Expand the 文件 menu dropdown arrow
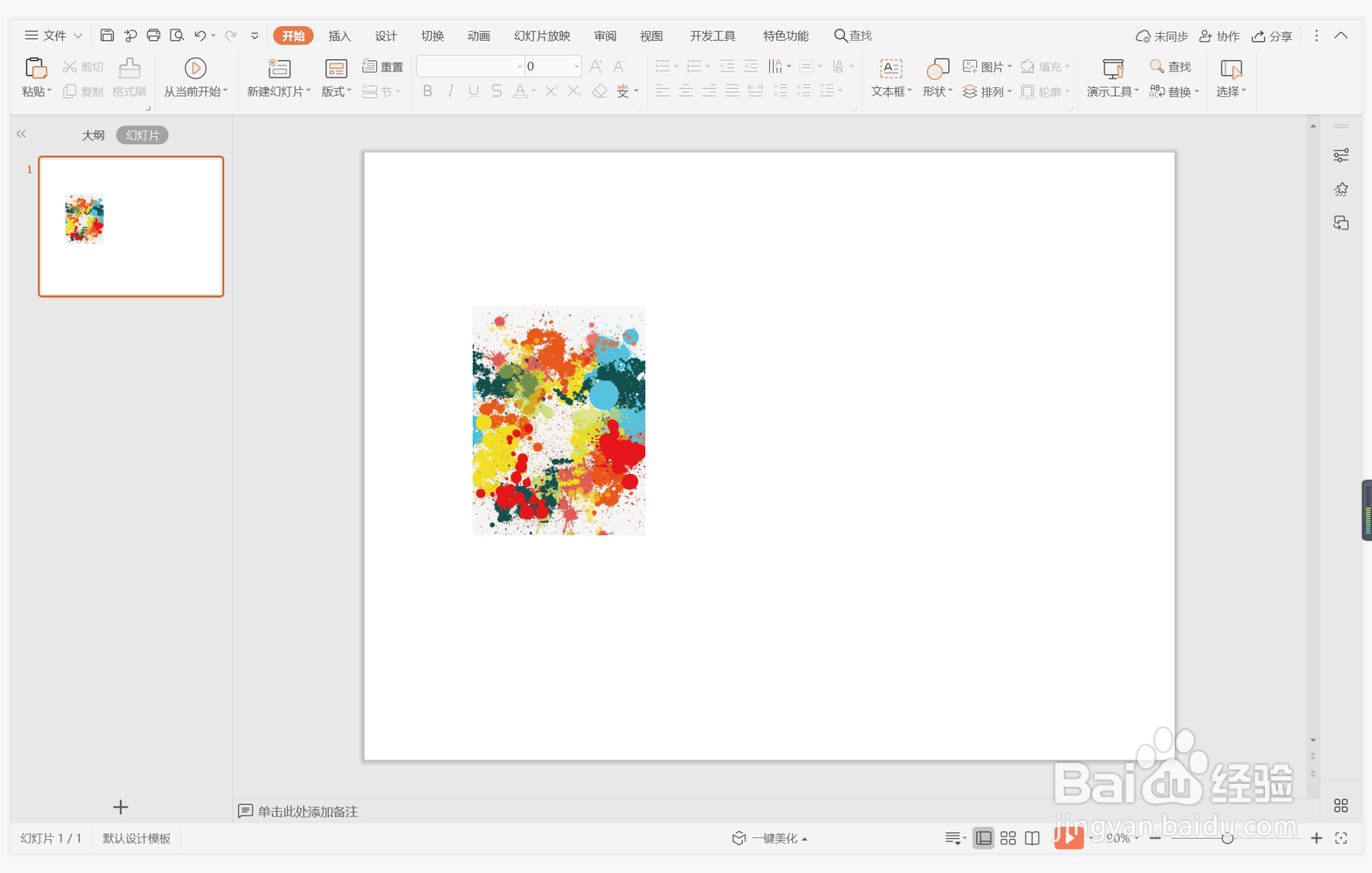 point(78,36)
